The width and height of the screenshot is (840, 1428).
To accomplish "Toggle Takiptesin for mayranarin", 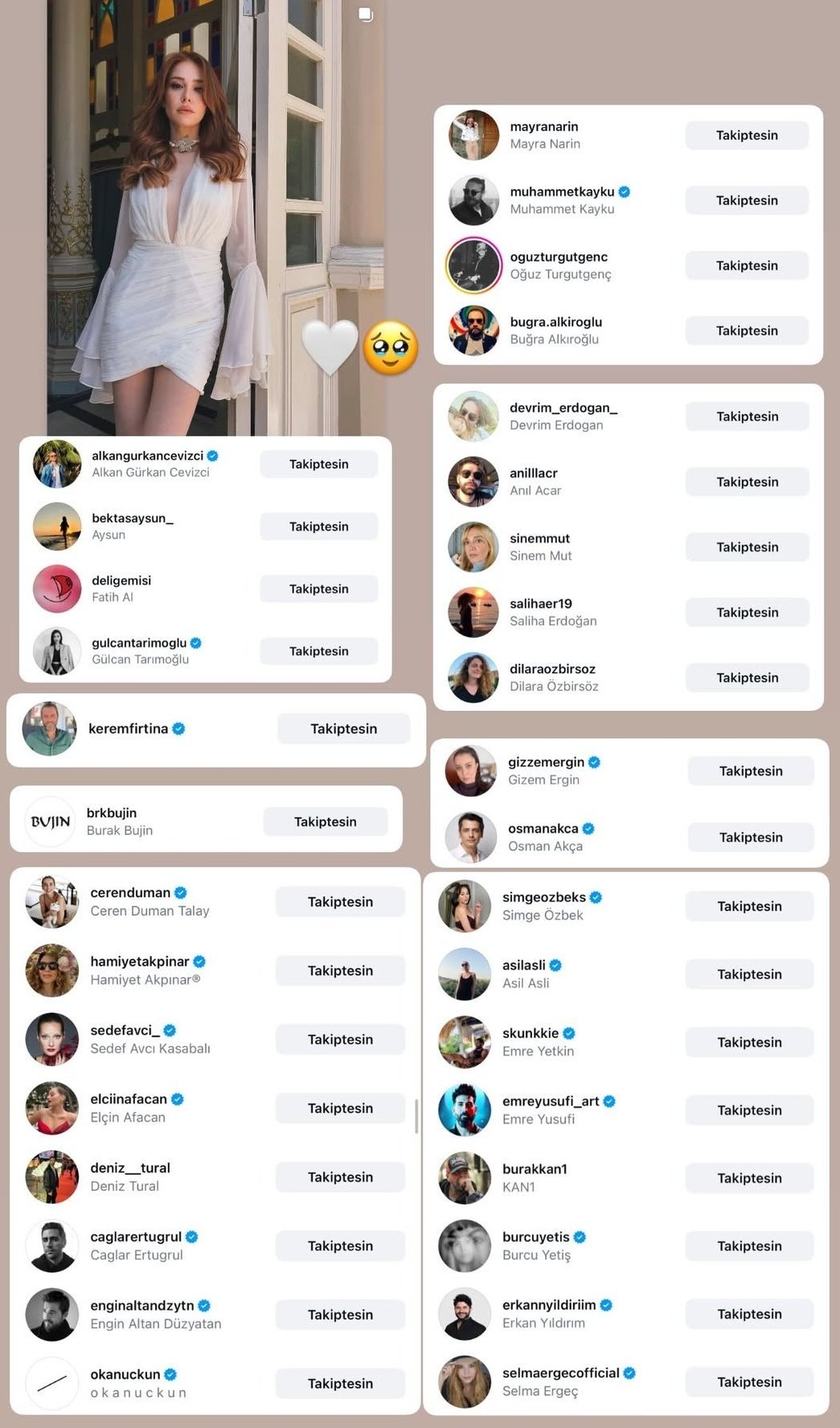I will [747, 135].
